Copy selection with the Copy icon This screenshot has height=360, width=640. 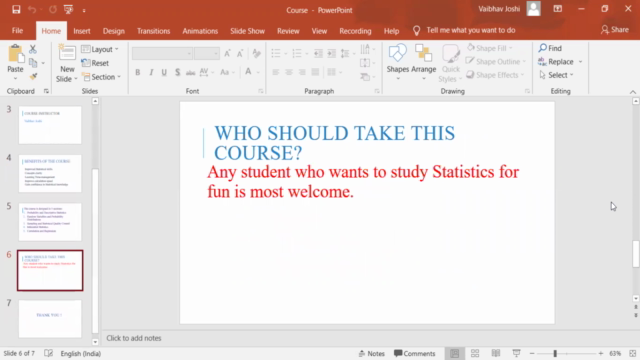click(33, 63)
